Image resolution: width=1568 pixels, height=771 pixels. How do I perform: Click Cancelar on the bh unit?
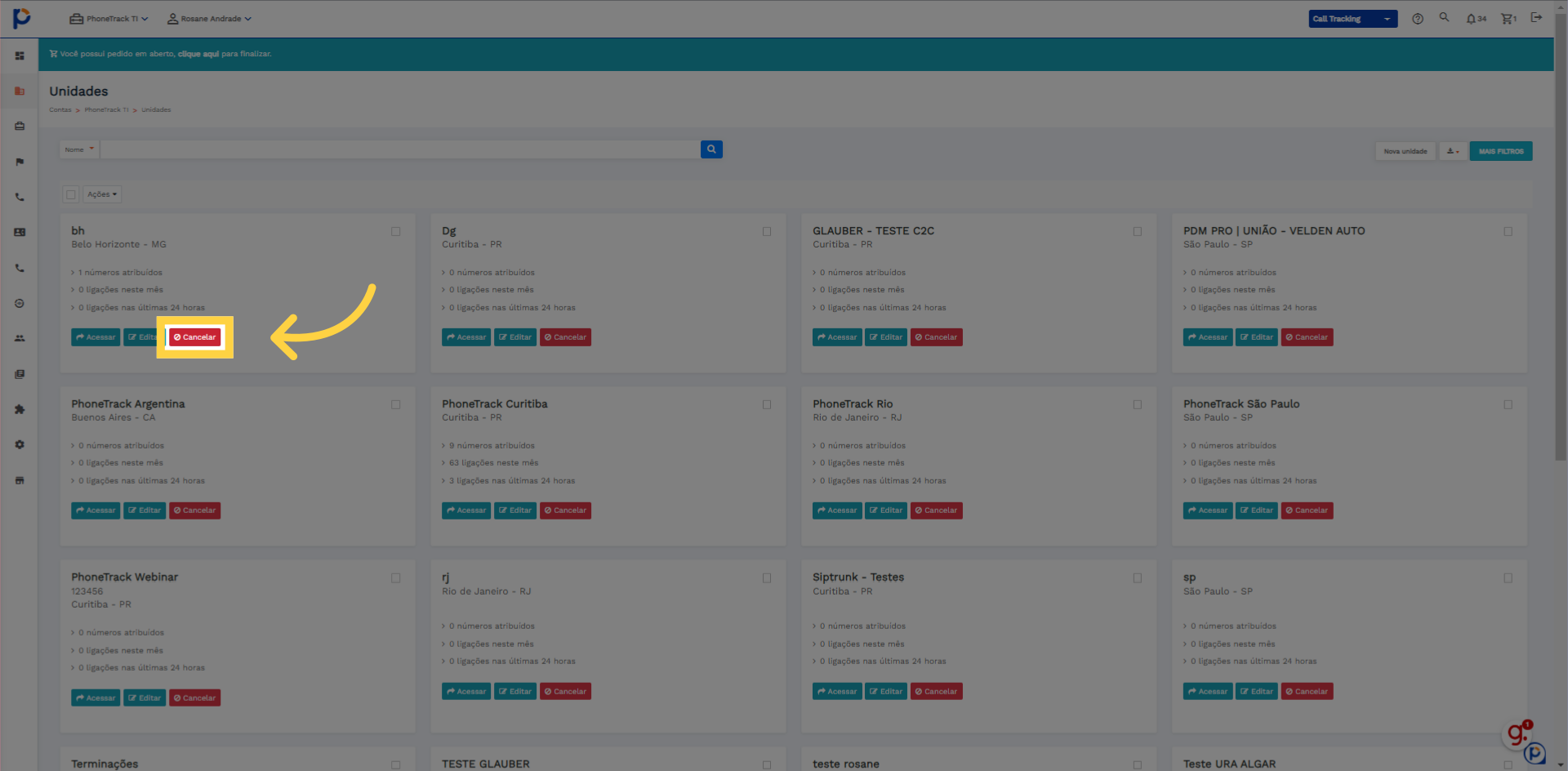click(x=195, y=337)
